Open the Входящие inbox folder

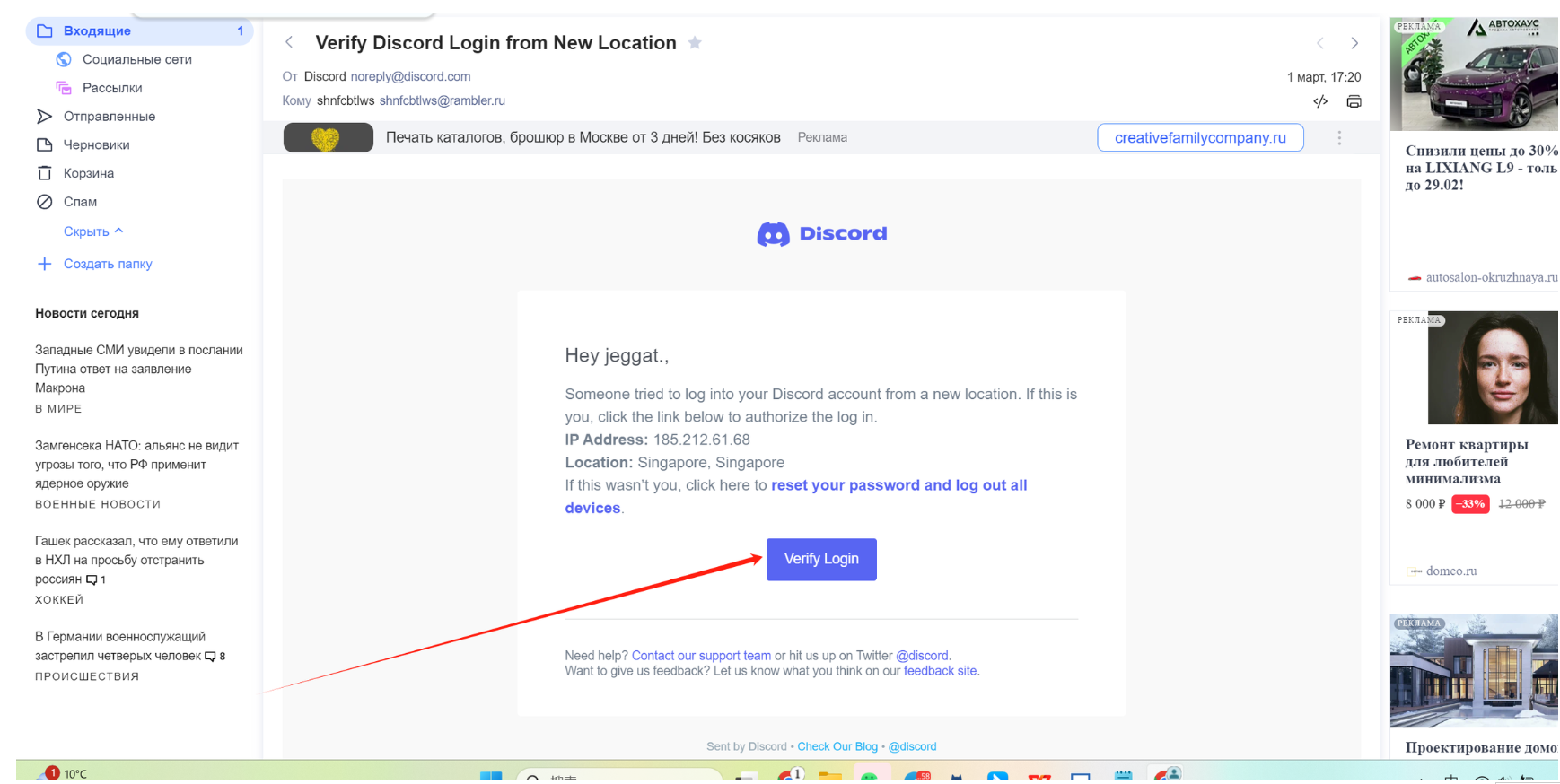click(x=97, y=31)
